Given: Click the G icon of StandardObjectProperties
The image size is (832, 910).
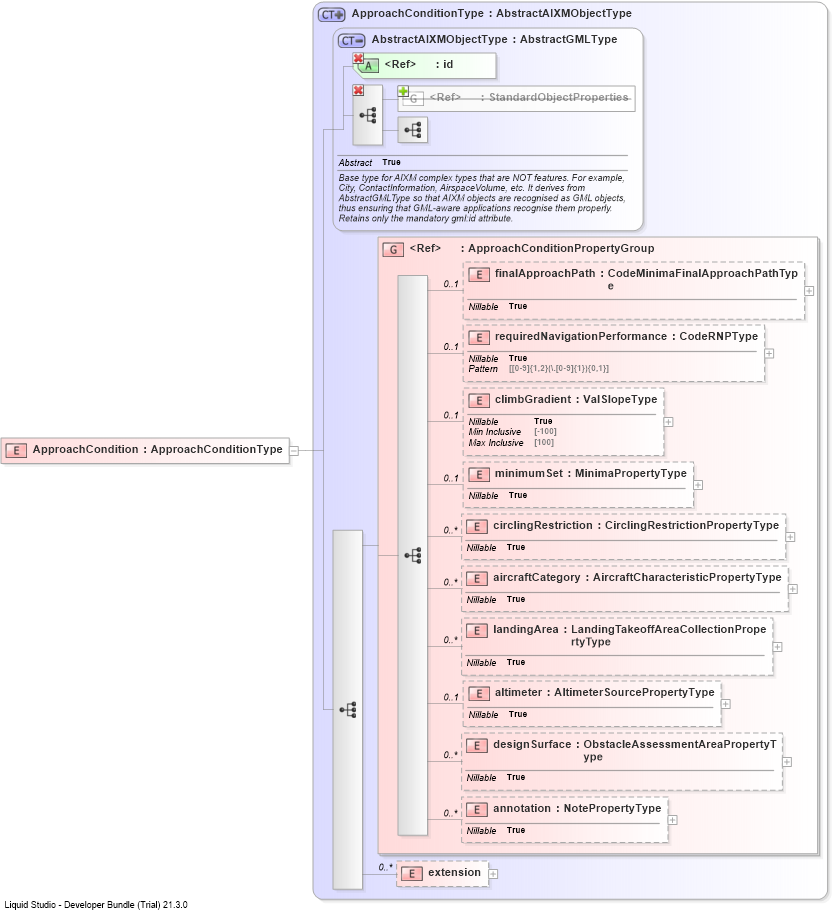Looking at the screenshot, I should pyautogui.click(x=413, y=99).
